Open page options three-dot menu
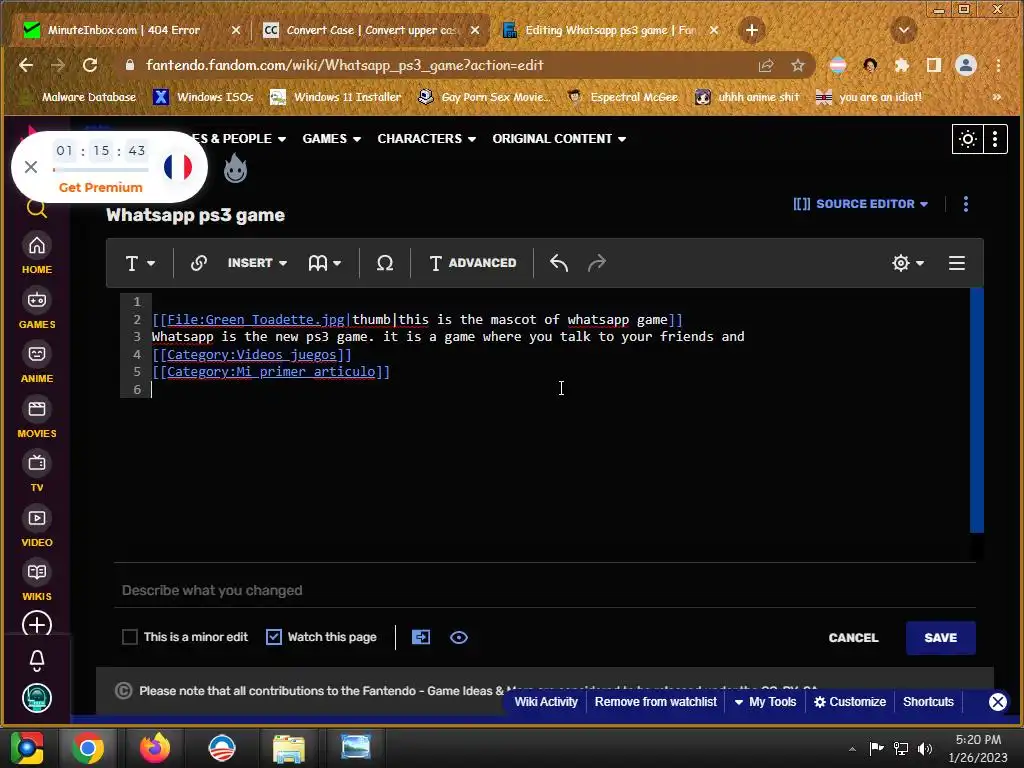Viewport: 1024px width, 768px height. point(966,204)
